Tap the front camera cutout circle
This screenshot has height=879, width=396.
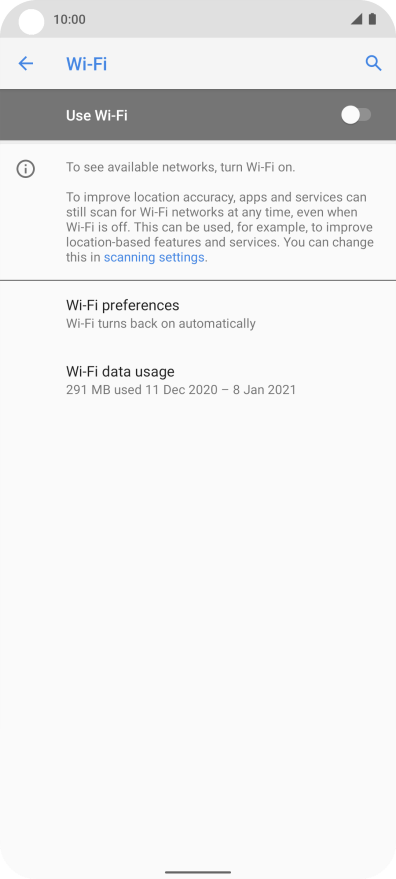(x=31, y=22)
